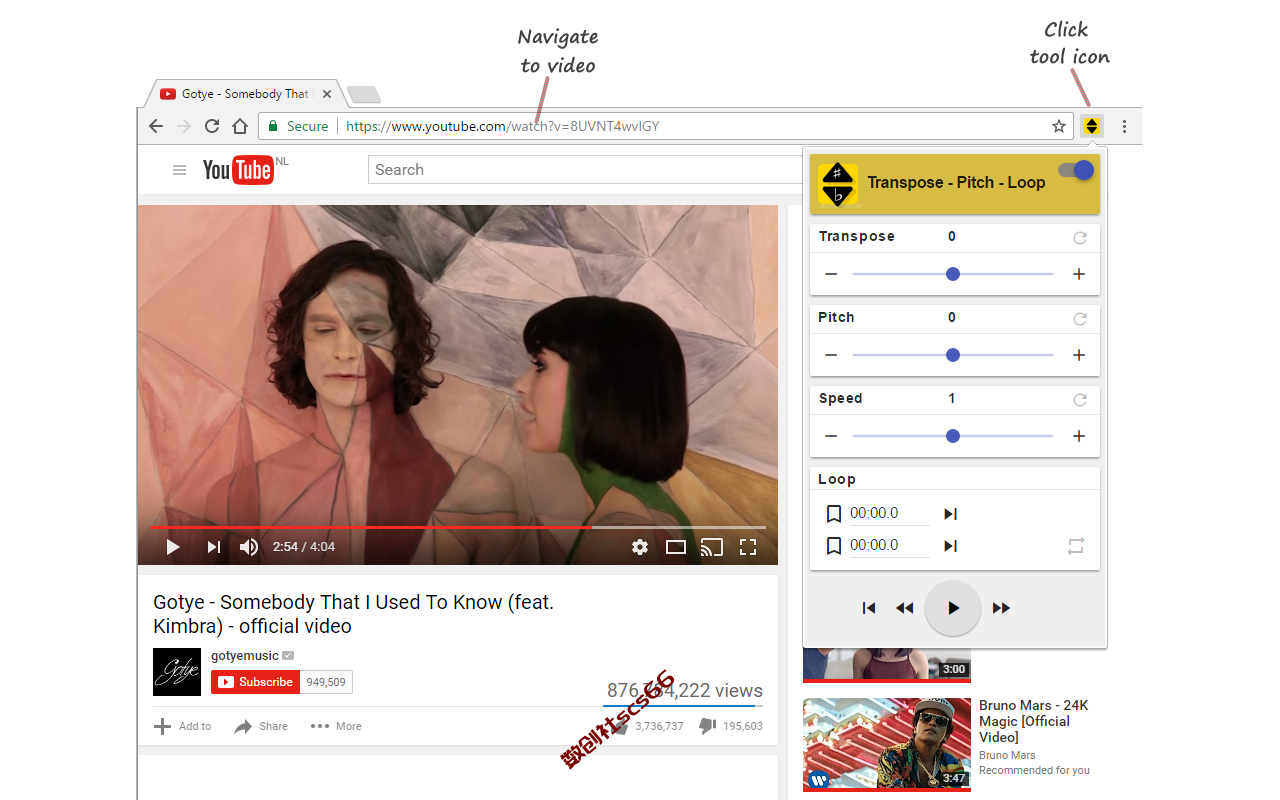The width and height of the screenshot is (1280, 800).
Task: Set first loop bookmark marker
Action: tap(834, 514)
